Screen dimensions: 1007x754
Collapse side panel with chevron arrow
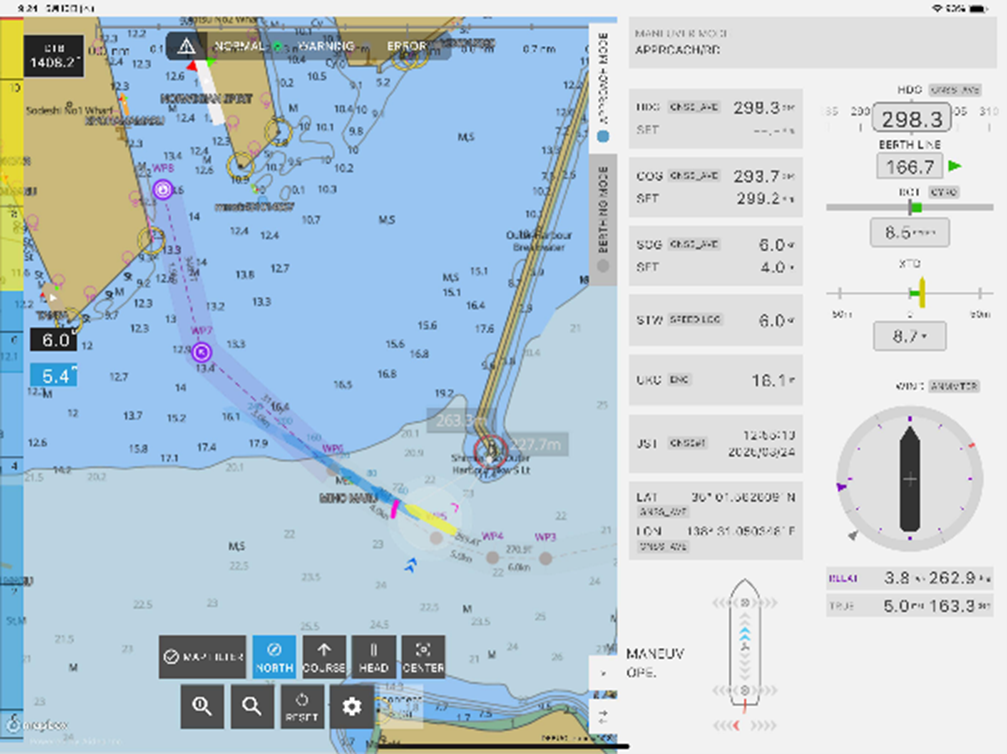[602, 673]
